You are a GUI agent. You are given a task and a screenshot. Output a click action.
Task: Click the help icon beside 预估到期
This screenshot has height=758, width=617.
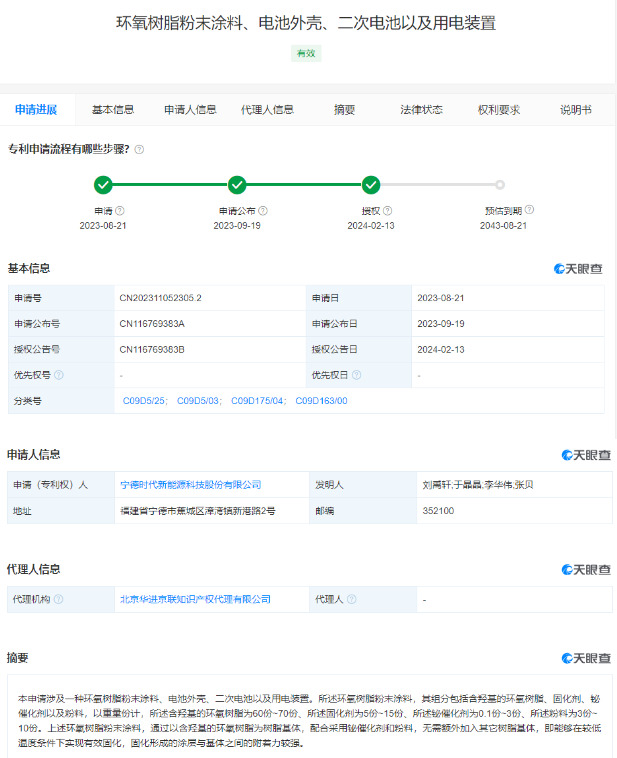(x=529, y=210)
